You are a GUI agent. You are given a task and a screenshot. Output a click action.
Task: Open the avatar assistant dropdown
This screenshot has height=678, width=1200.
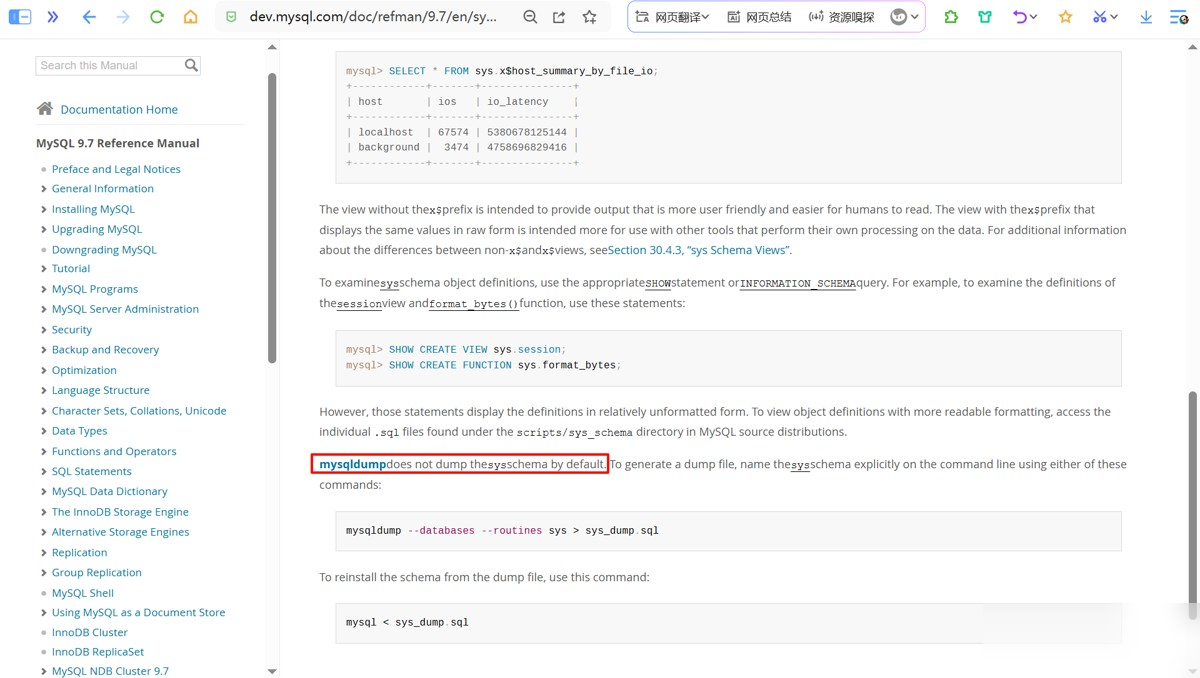[x=905, y=17]
